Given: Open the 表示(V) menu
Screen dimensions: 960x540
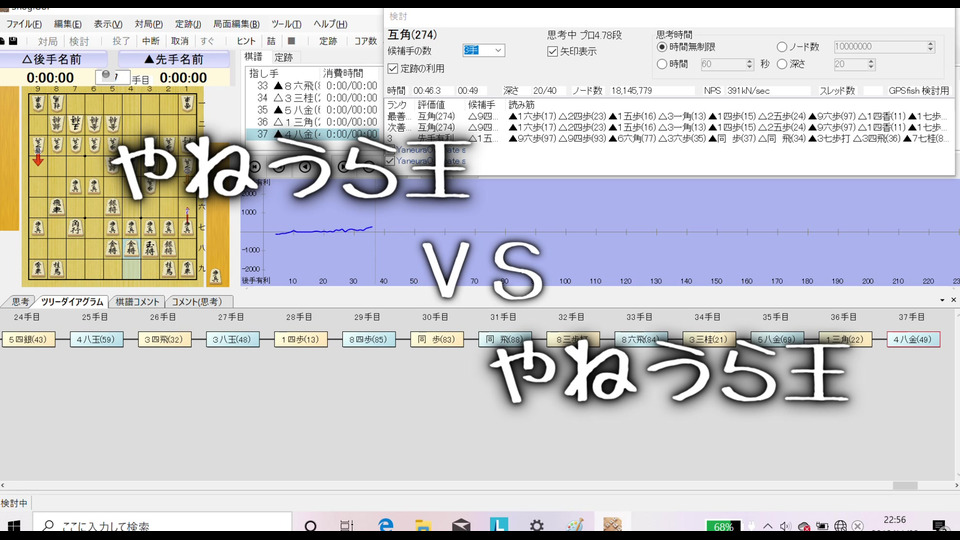Looking at the screenshot, I should pyautogui.click(x=108, y=24).
